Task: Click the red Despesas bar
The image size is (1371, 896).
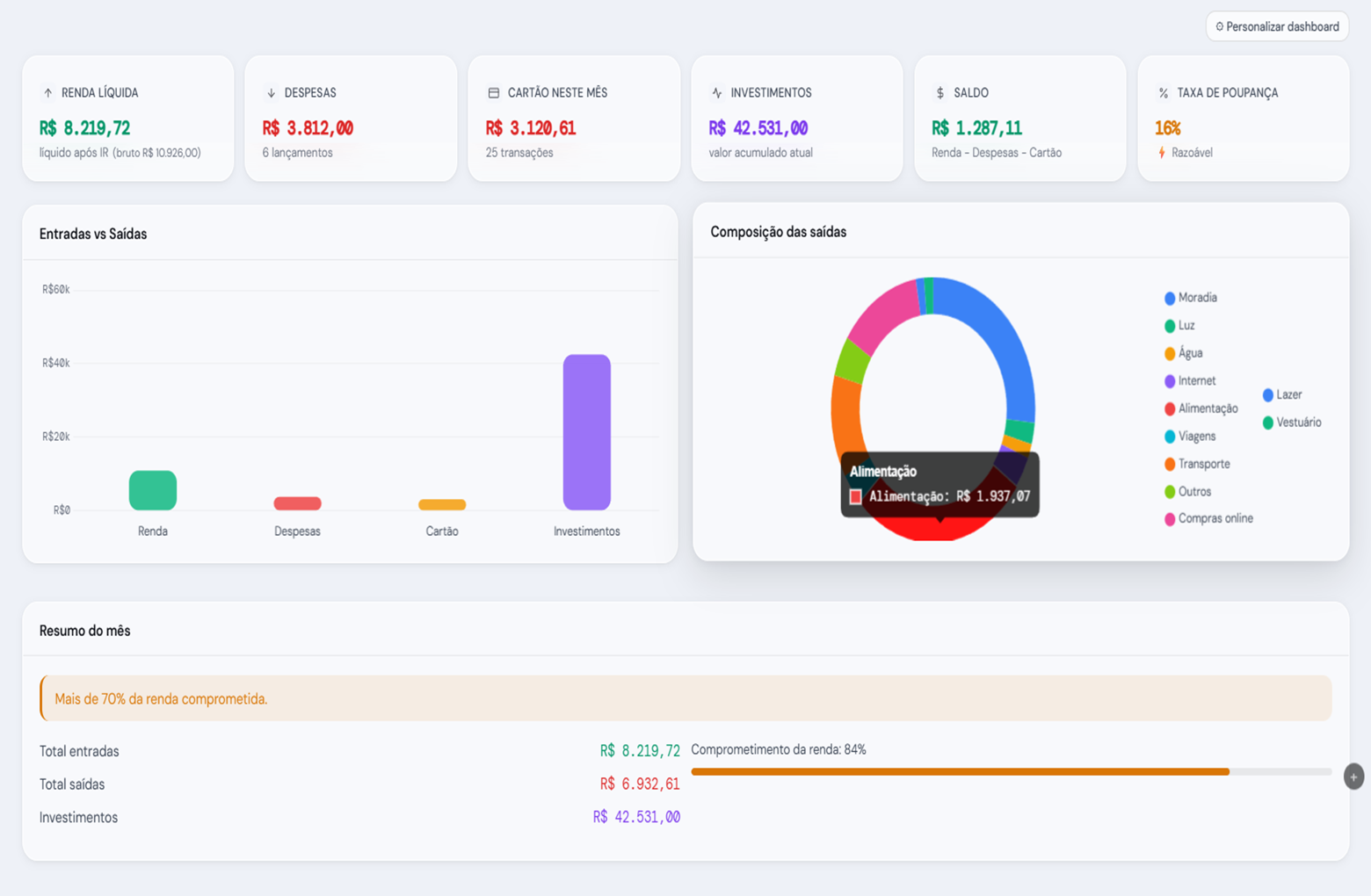Action: click(x=297, y=503)
